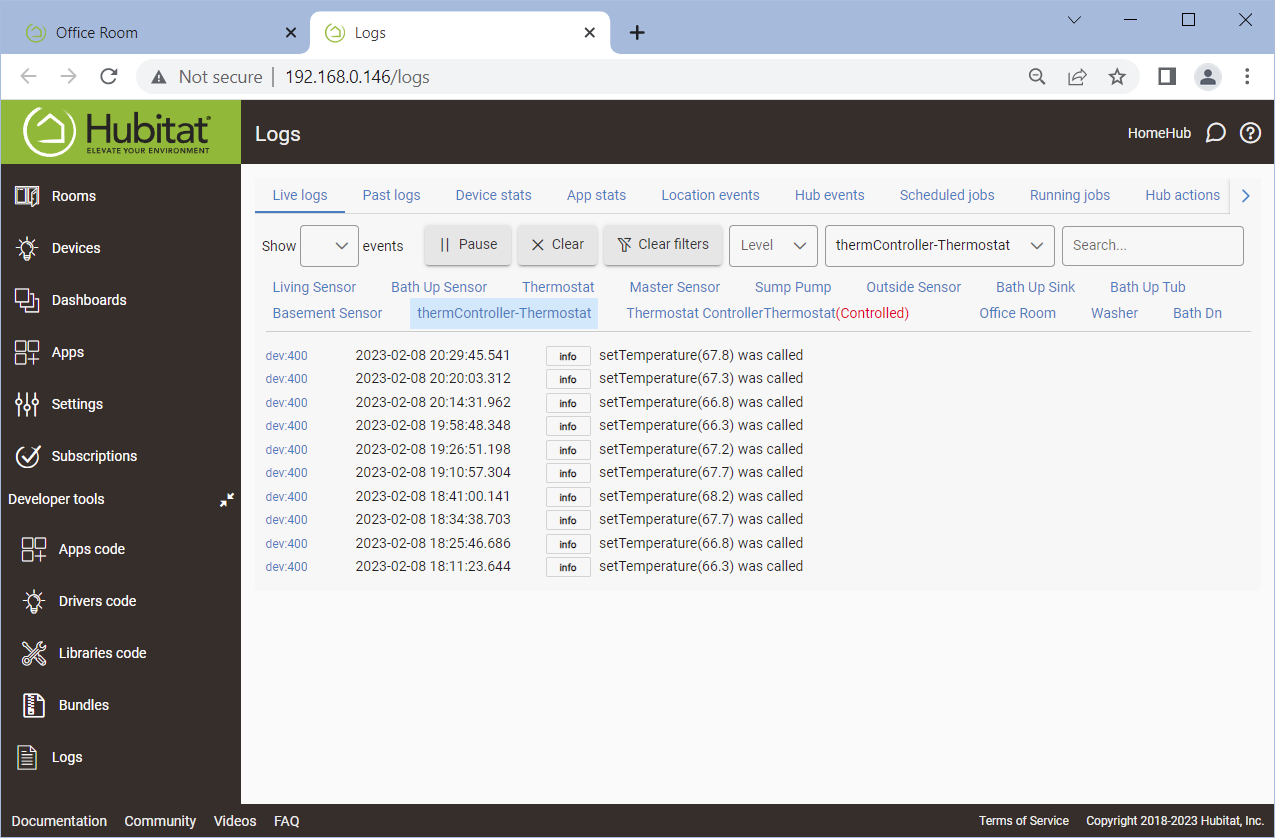Viewport: 1275px width, 838px height.
Task: Click the Apps grid icon
Action: [27, 352]
